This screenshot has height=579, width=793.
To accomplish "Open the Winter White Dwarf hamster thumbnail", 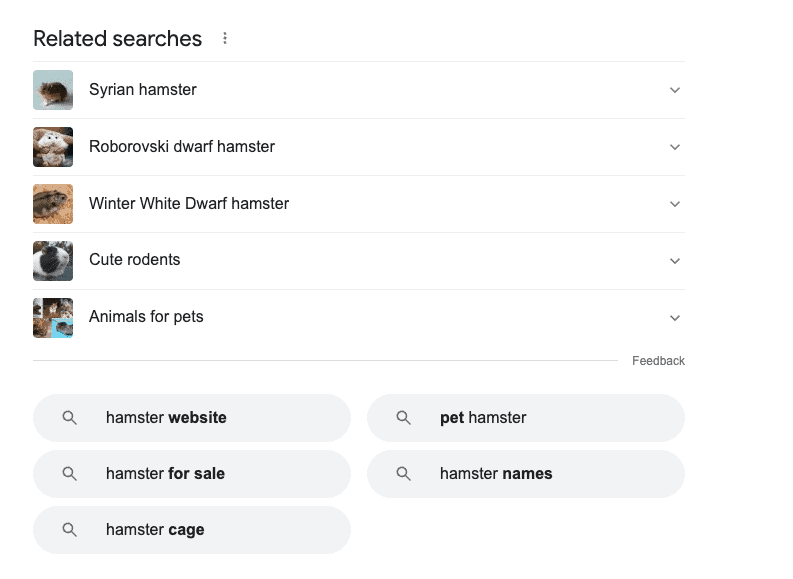I will [x=53, y=204].
